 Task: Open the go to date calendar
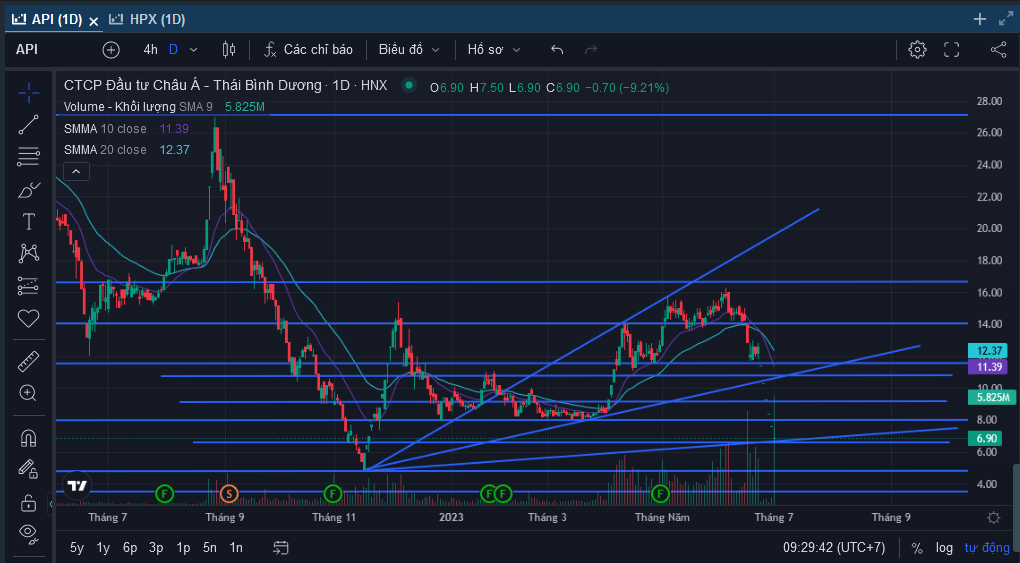coord(280,547)
